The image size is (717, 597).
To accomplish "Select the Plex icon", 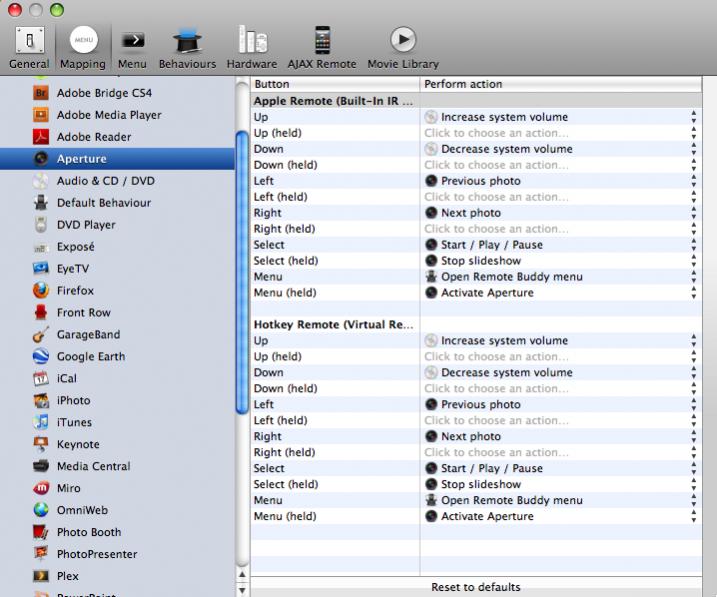I will tap(41, 576).
